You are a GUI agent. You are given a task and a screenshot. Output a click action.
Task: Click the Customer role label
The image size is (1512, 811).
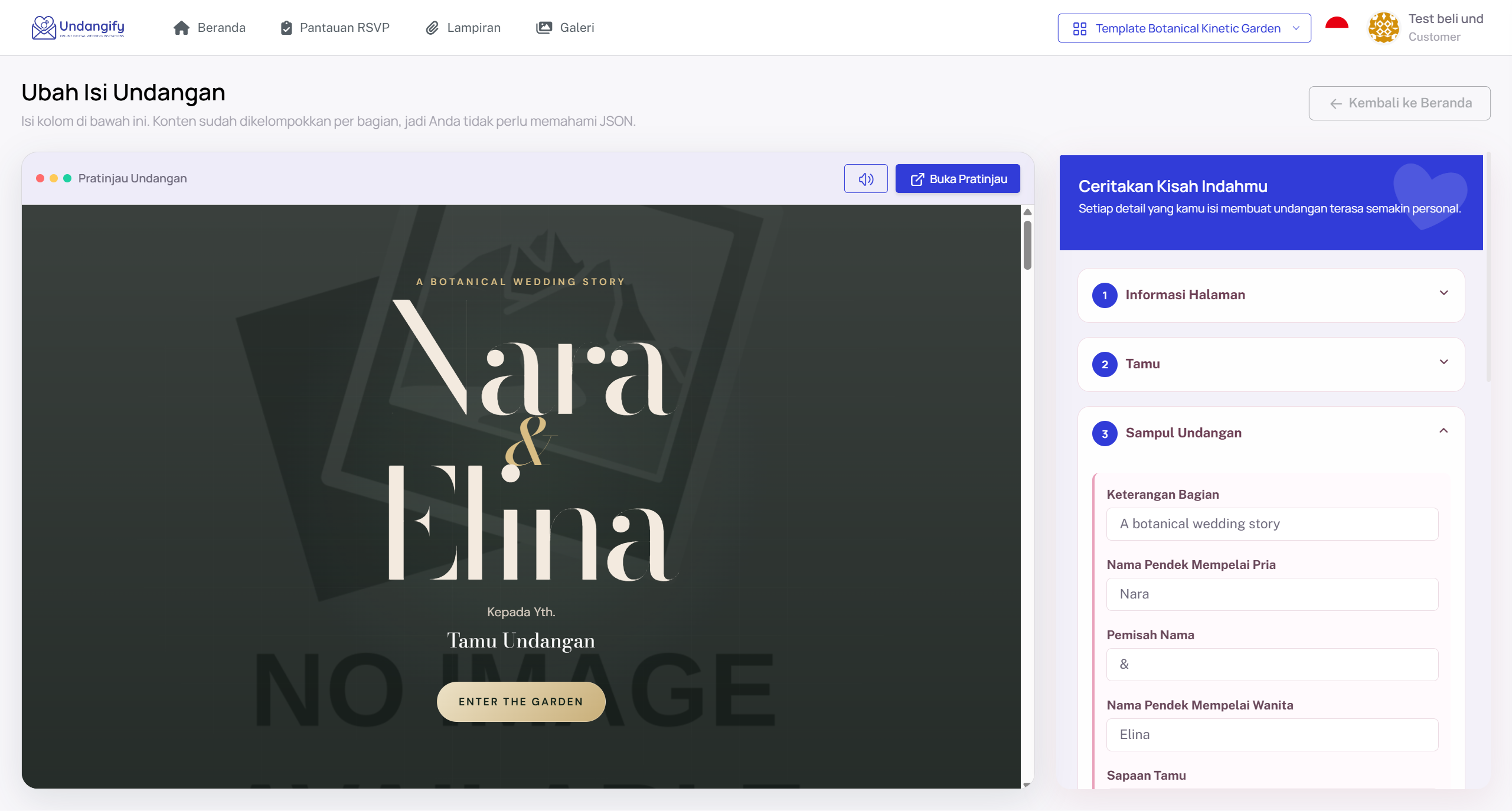[1434, 37]
